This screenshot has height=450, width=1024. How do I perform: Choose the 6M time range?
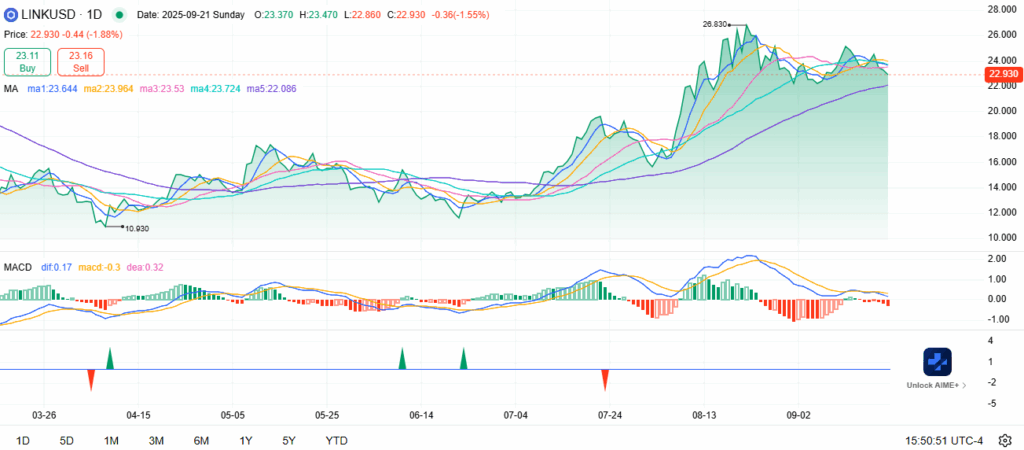201,440
